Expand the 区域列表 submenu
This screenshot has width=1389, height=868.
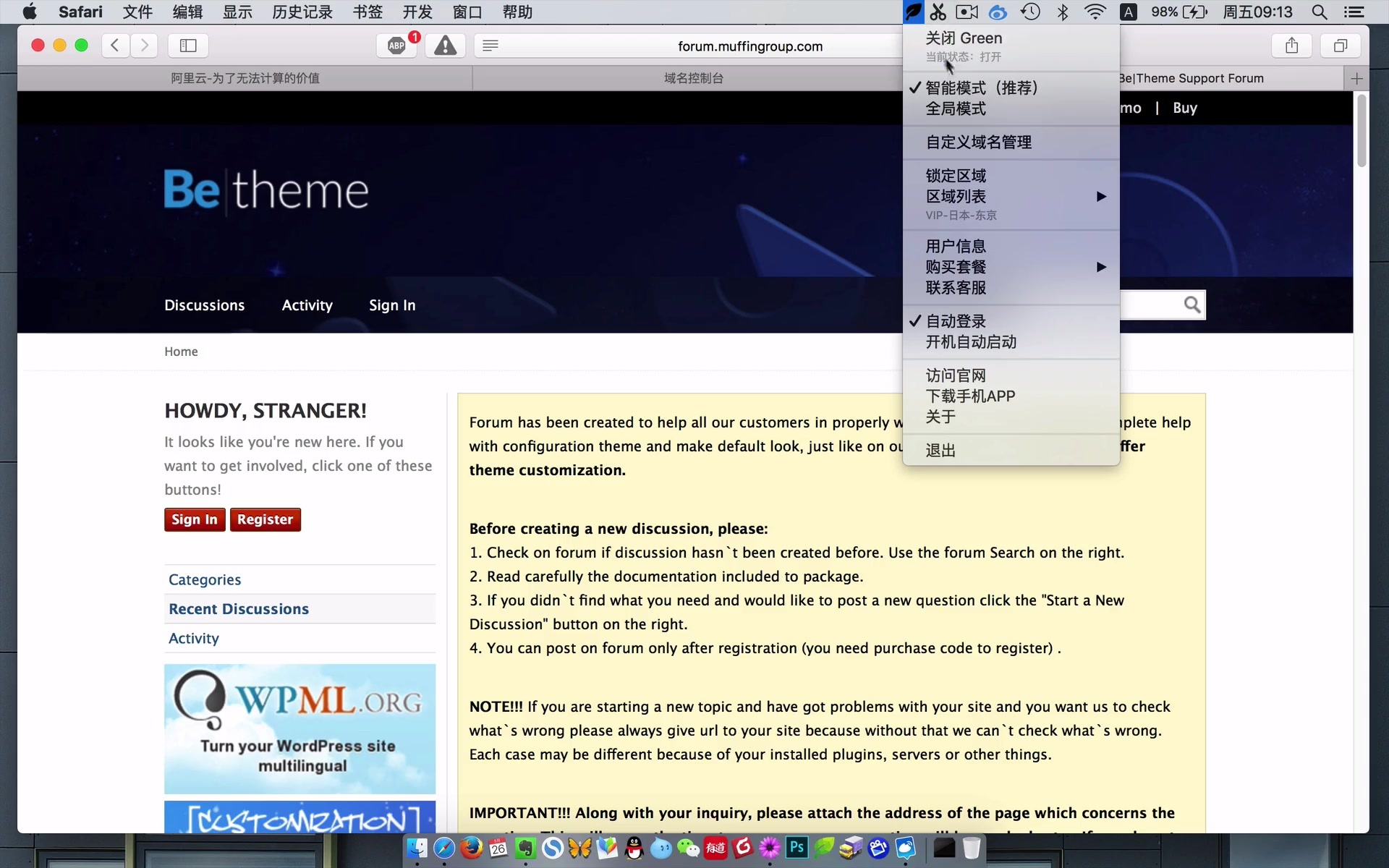click(x=1011, y=196)
